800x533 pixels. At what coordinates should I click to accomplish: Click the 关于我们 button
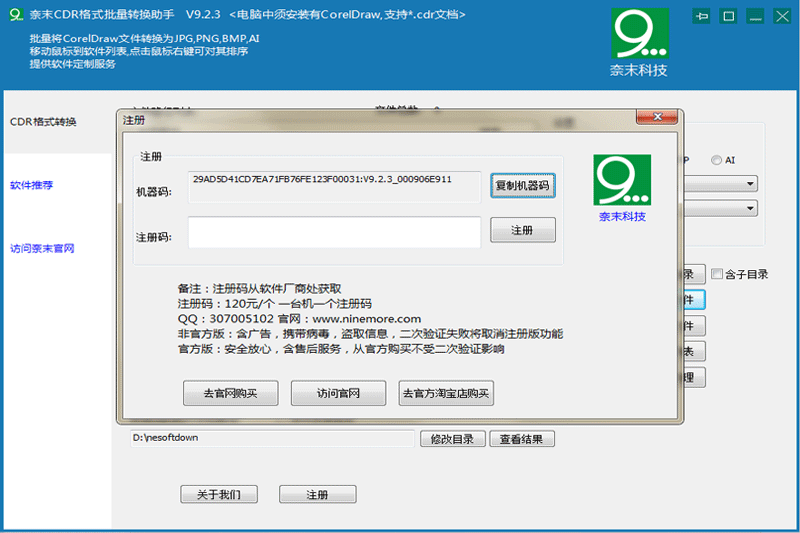point(219,494)
